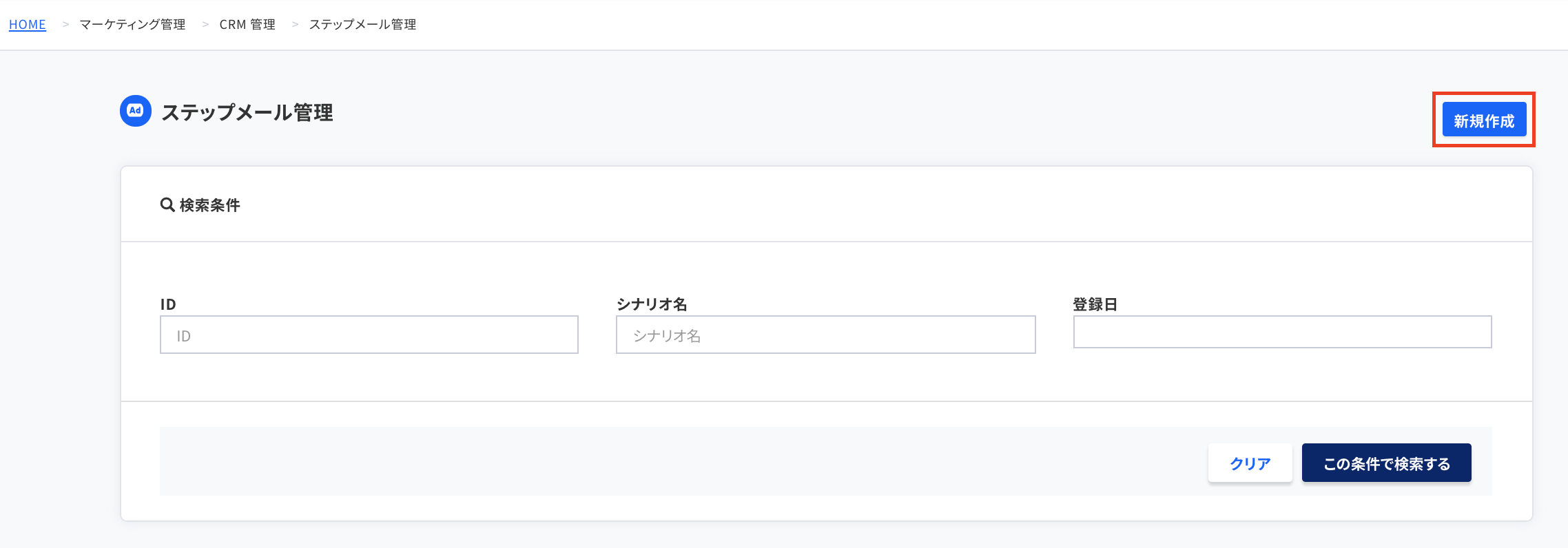Focus the ID input field

(369, 335)
